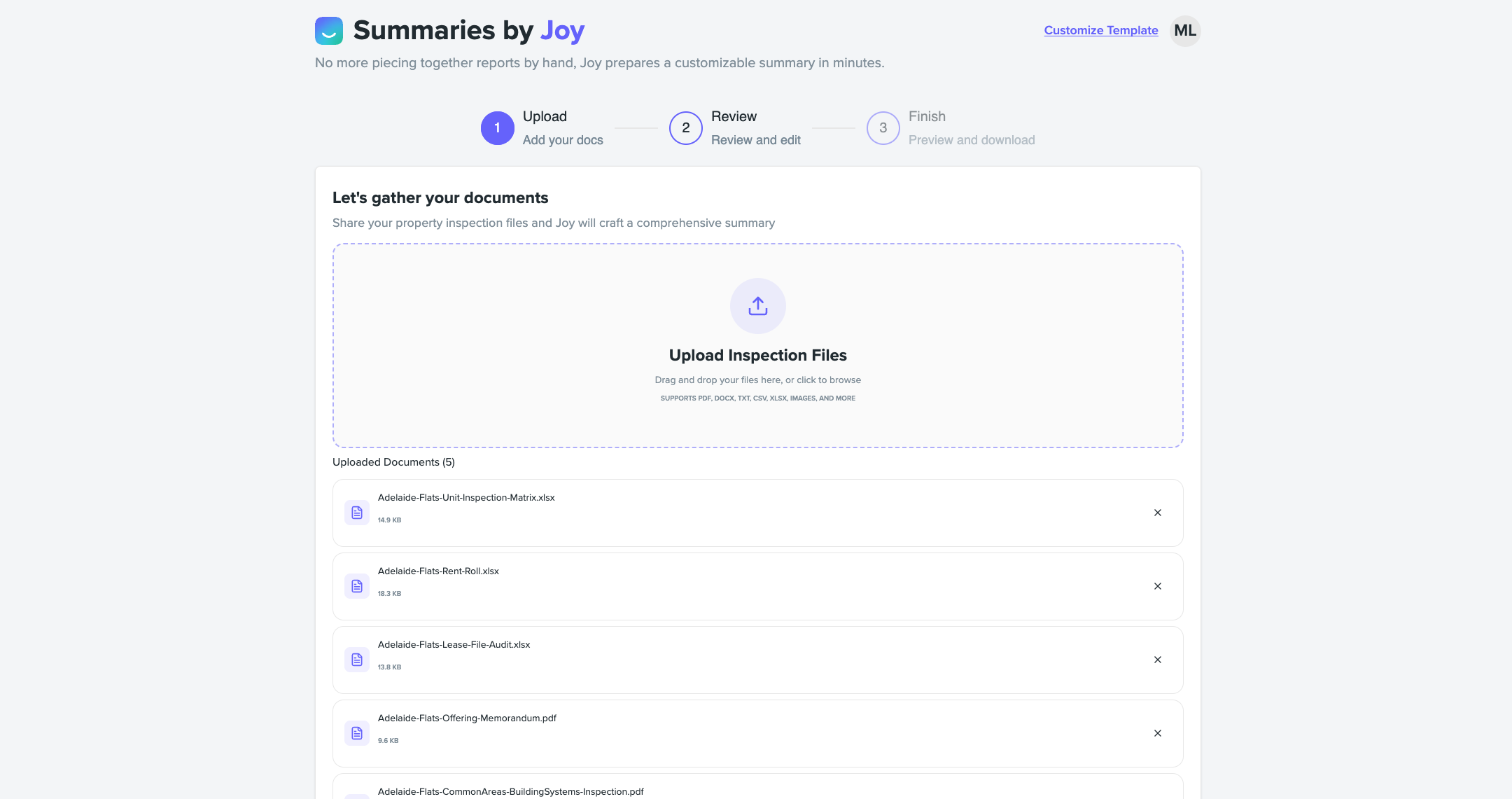
Task: Click the 9.6 KB file size
Action: [388, 740]
